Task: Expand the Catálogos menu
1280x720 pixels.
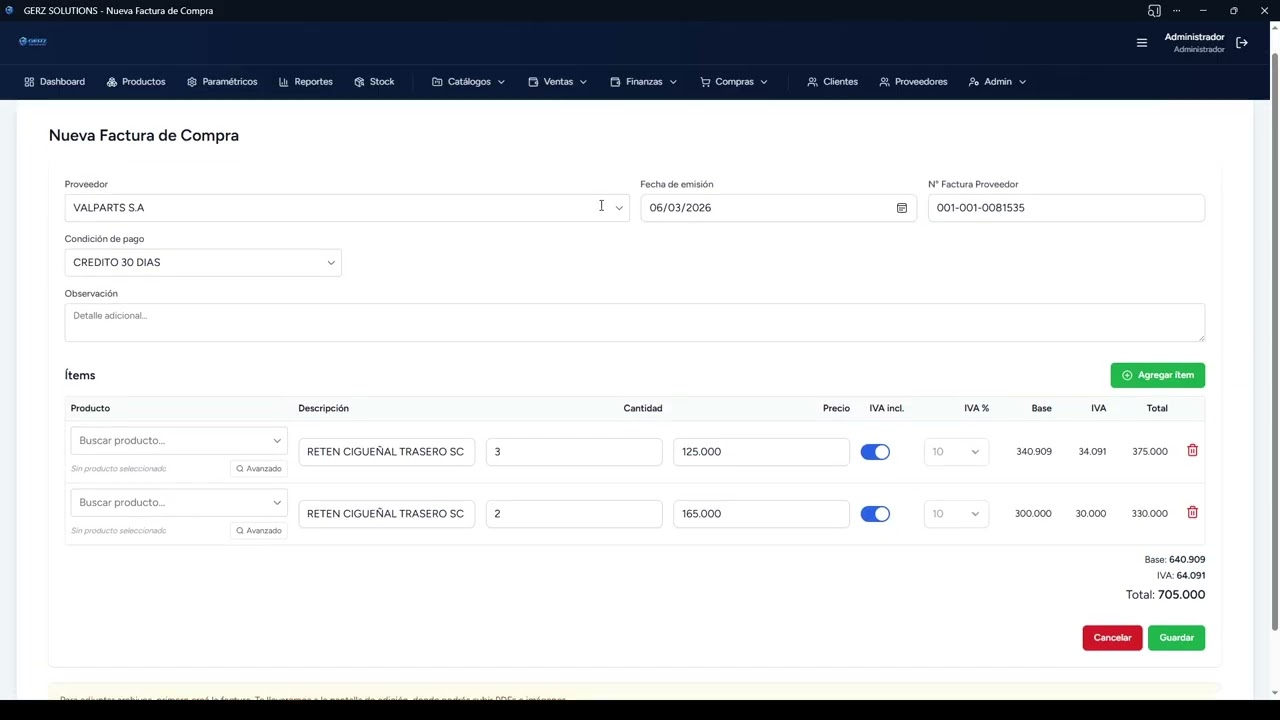Action: [468, 82]
